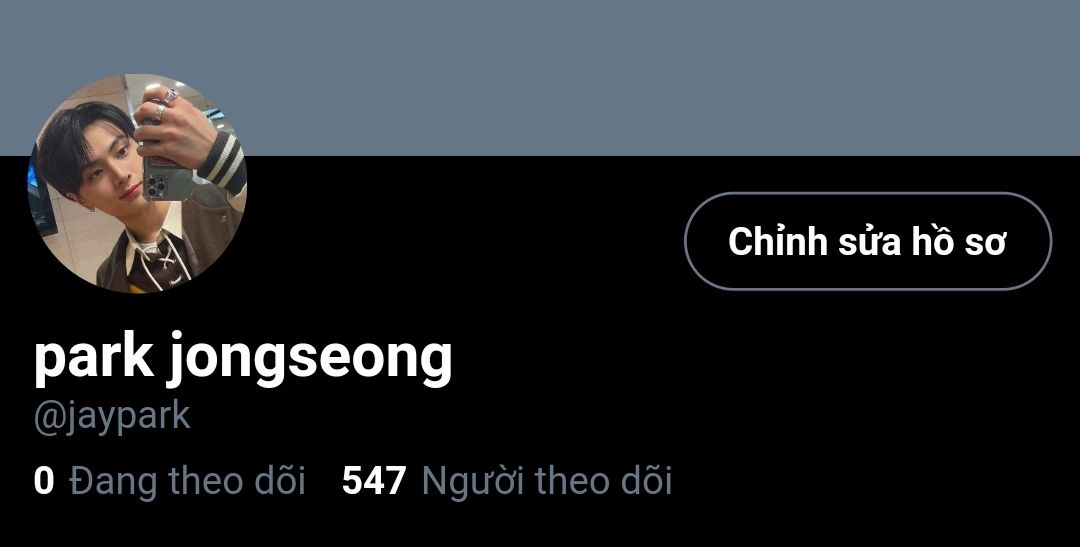Click the face in the profile picture
The height and width of the screenshot is (547, 1080).
click(x=114, y=169)
